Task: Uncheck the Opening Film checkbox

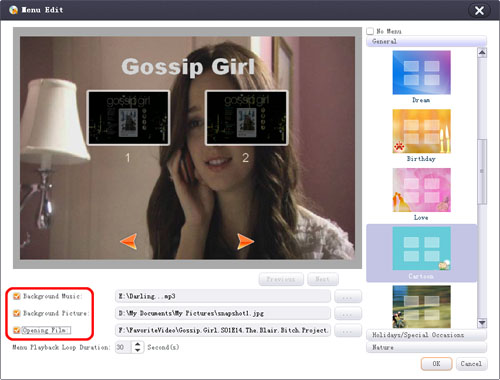Action: [x=17, y=330]
